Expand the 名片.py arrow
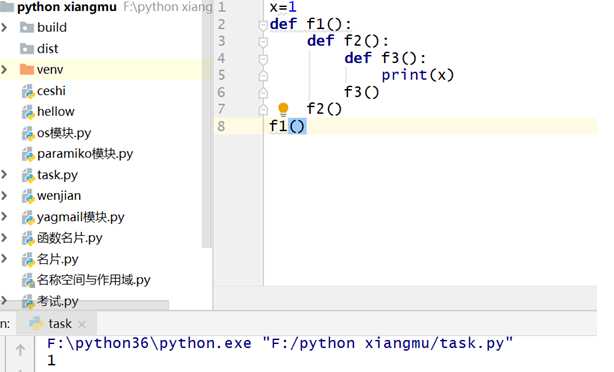 click(x=4, y=259)
